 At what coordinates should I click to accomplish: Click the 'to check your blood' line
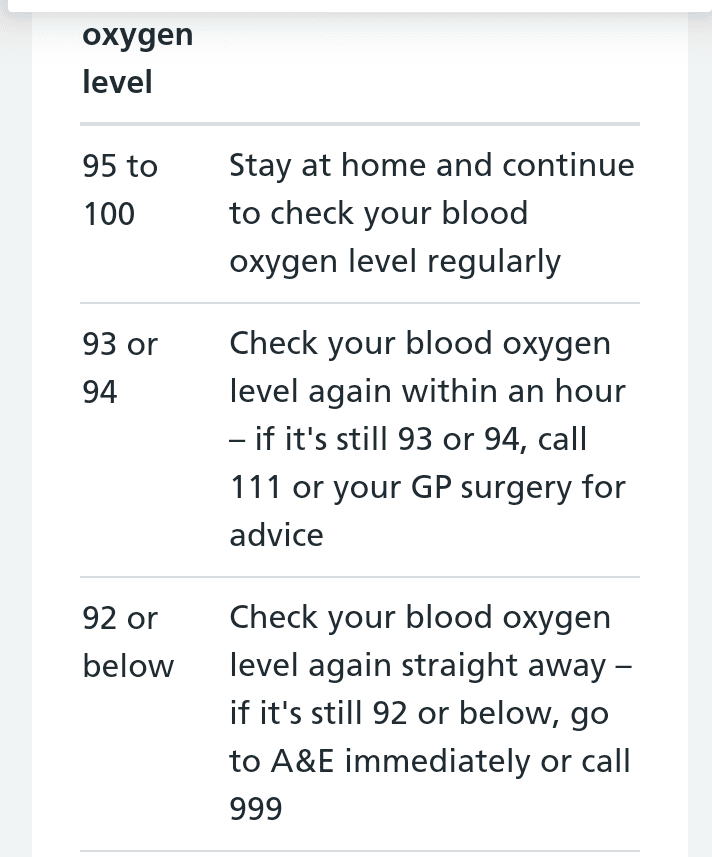pos(379,214)
